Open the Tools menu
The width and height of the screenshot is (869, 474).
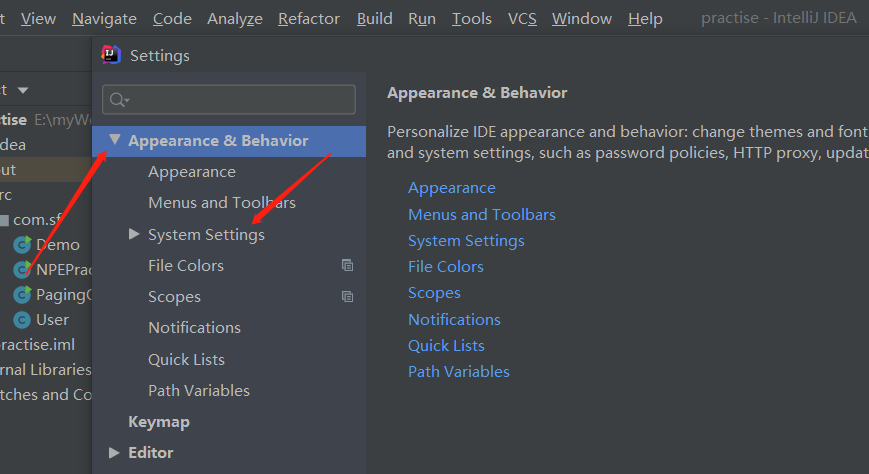pos(472,19)
